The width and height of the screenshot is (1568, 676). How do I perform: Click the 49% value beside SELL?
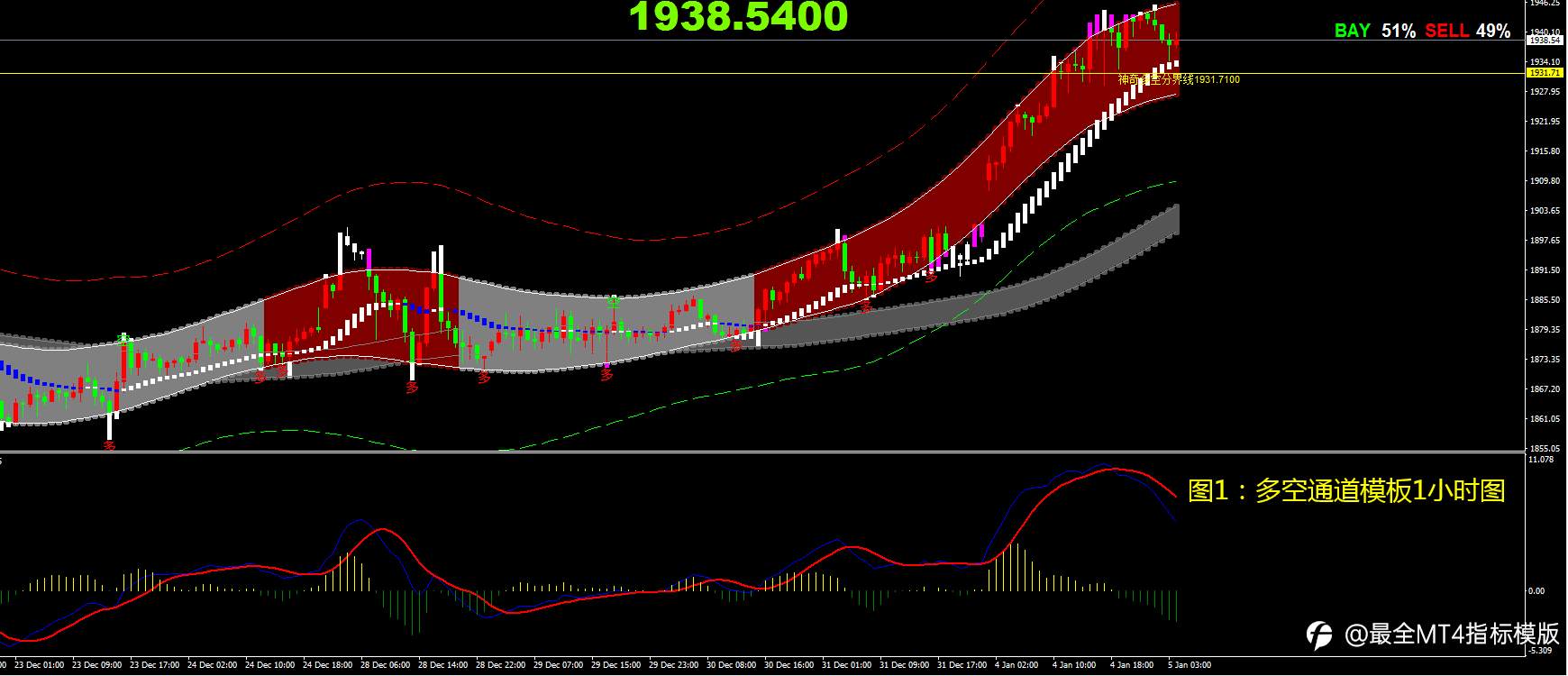(1493, 31)
